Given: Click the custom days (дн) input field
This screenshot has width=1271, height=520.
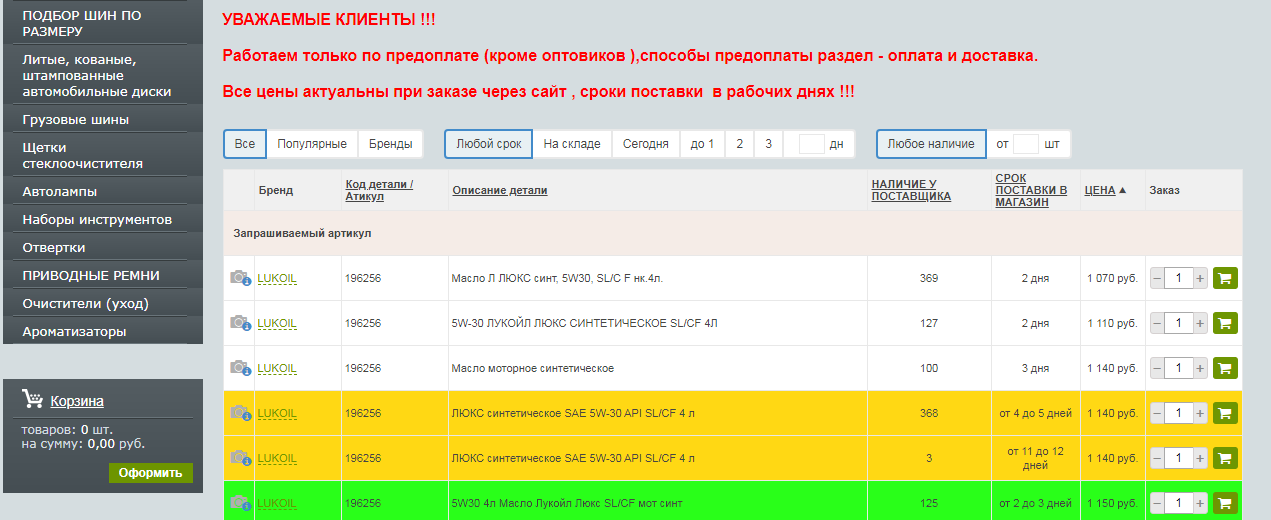Looking at the screenshot, I should (812, 144).
